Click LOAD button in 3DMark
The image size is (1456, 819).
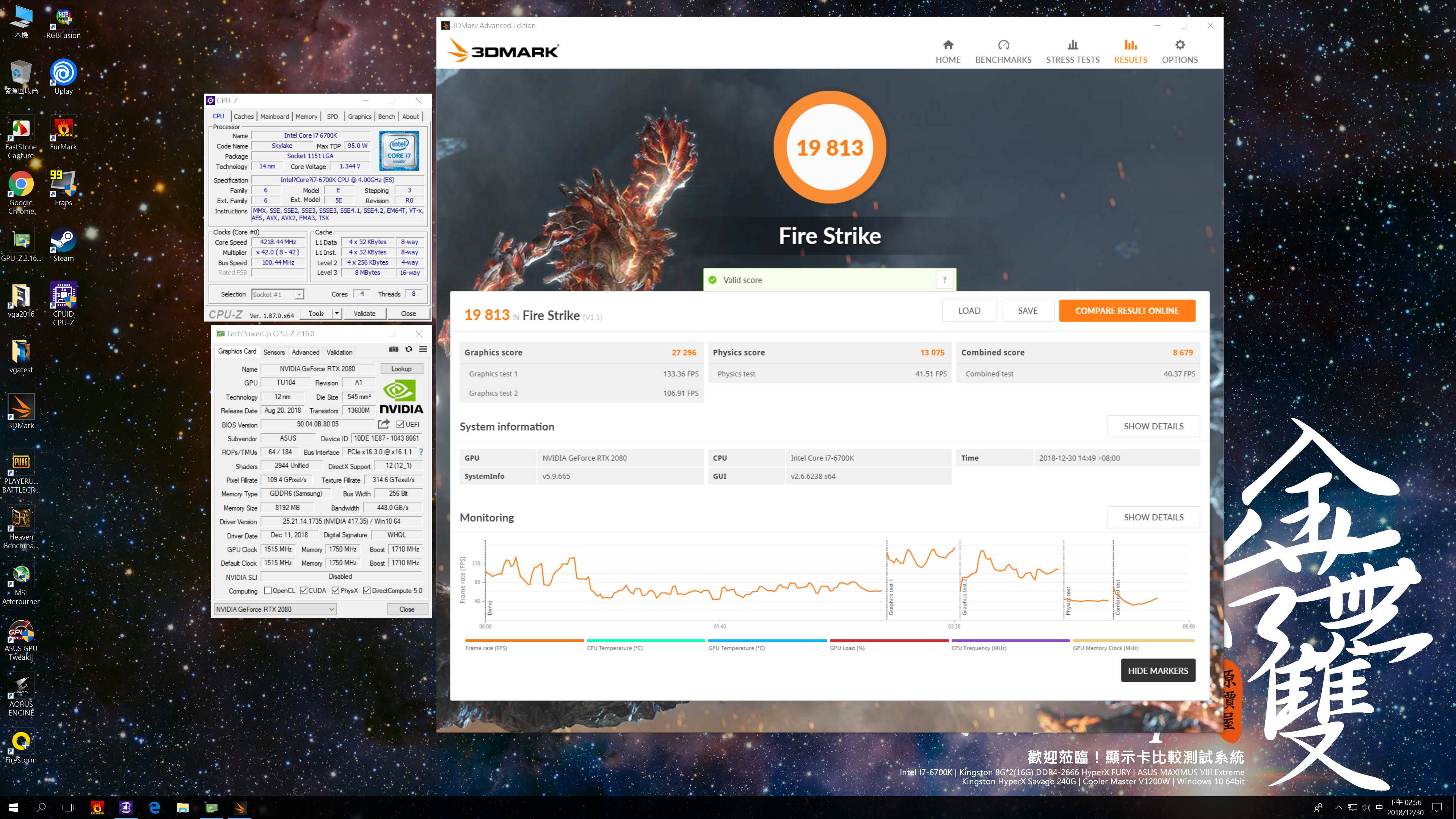[970, 311]
